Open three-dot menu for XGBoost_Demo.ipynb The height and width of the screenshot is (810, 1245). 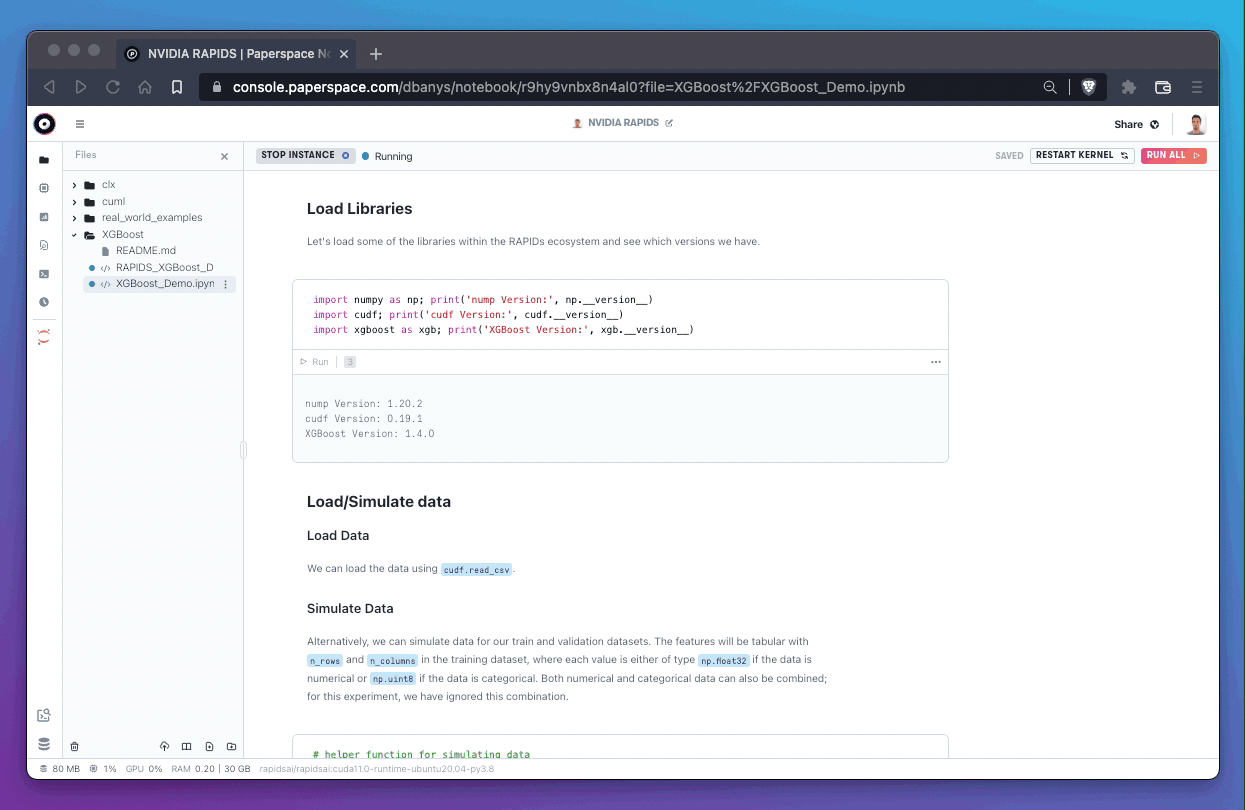(225, 285)
